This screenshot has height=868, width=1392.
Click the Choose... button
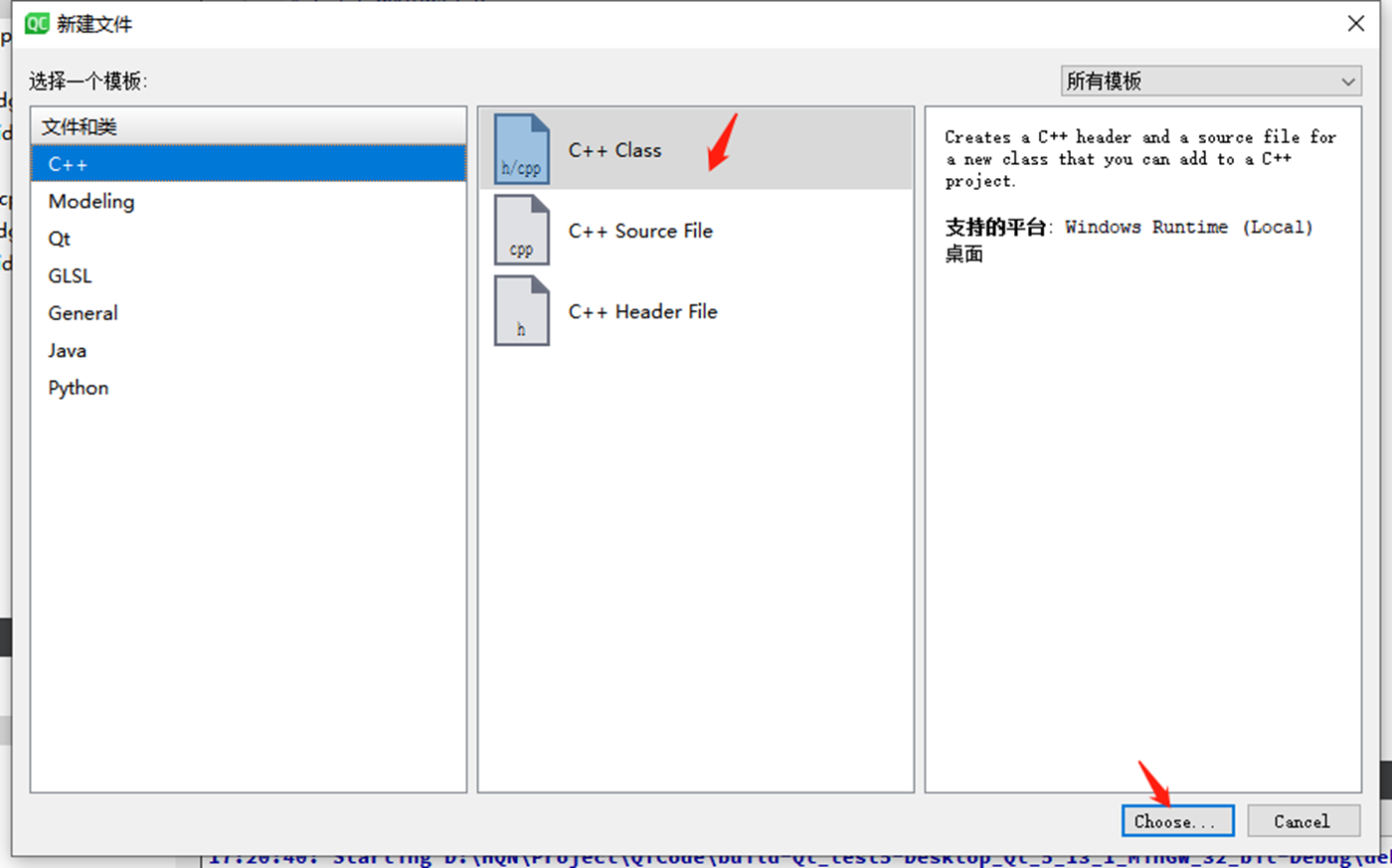point(1176,820)
